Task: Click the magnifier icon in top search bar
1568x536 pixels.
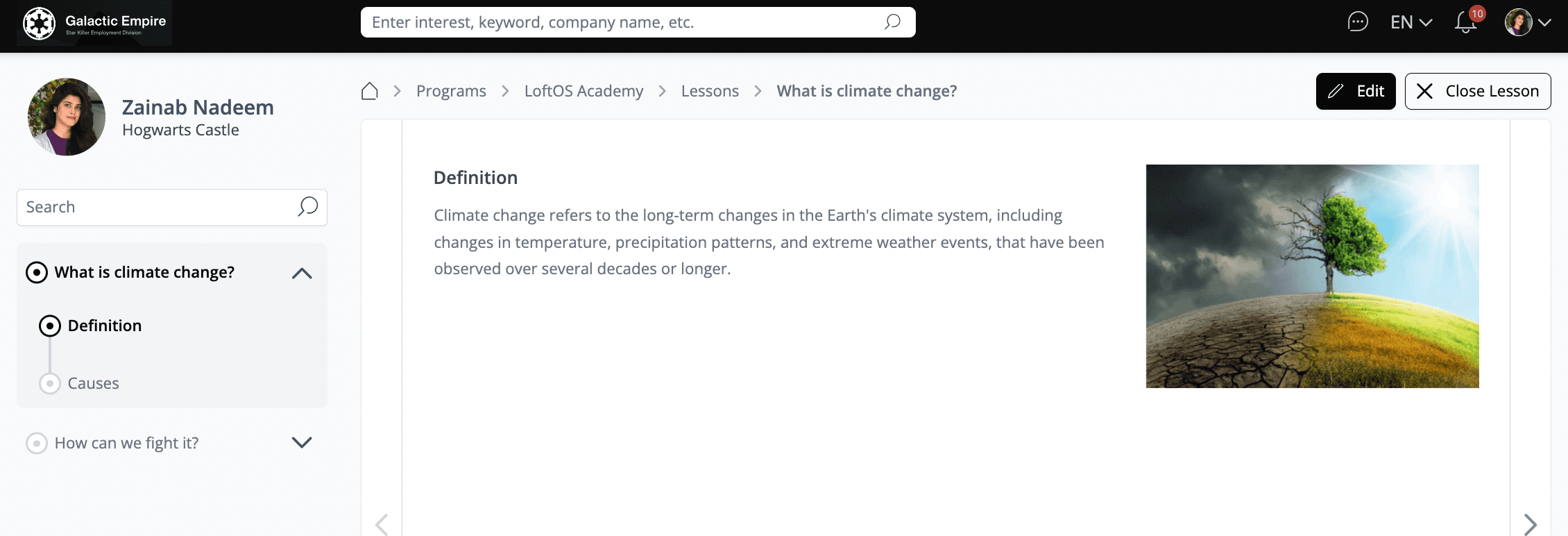Action: coord(892,22)
